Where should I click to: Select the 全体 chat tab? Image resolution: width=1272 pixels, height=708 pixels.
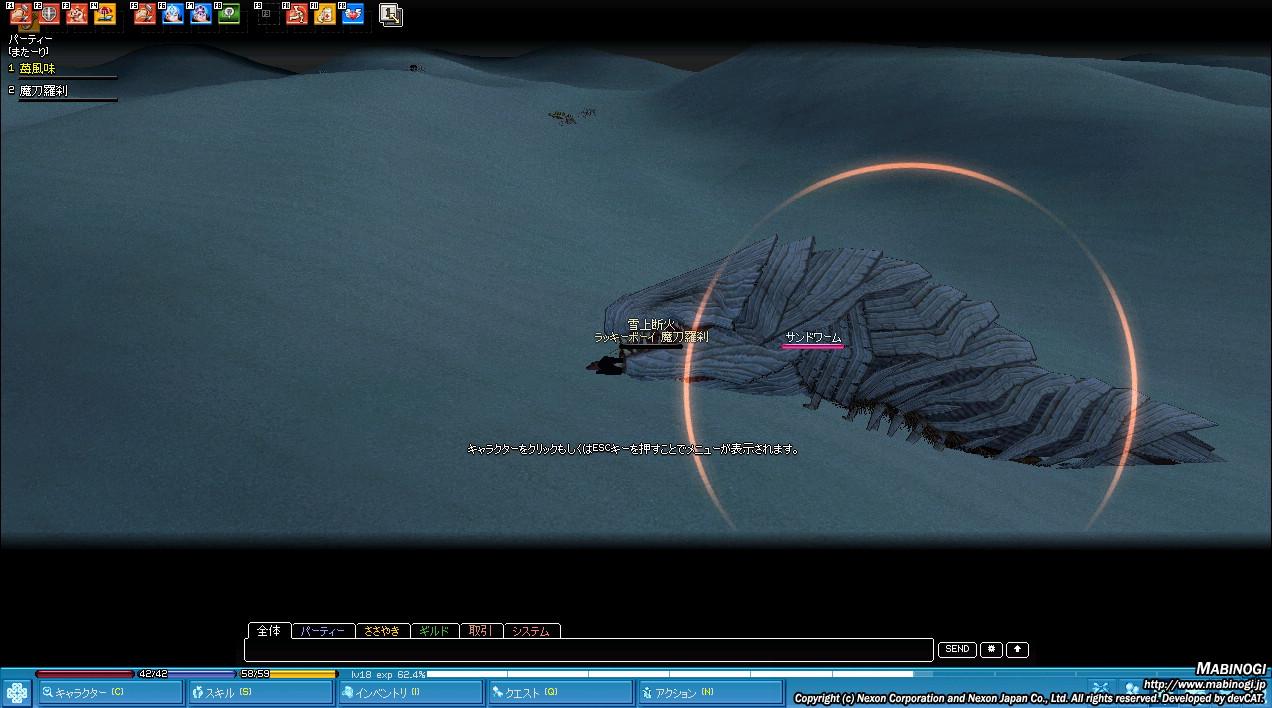269,630
